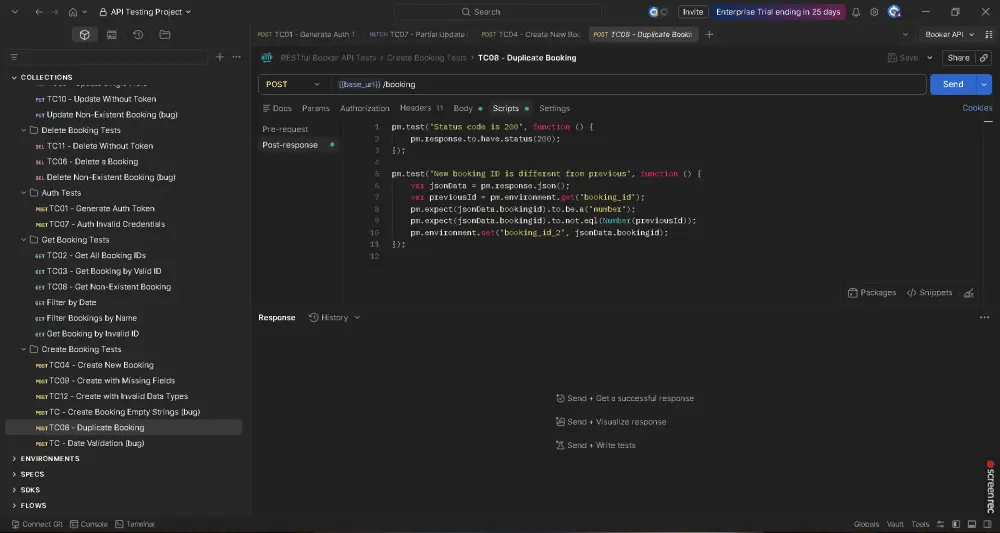Toggle the sidebar layout icon in footer
This screenshot has width=1000, height=533.
[955, 524]
